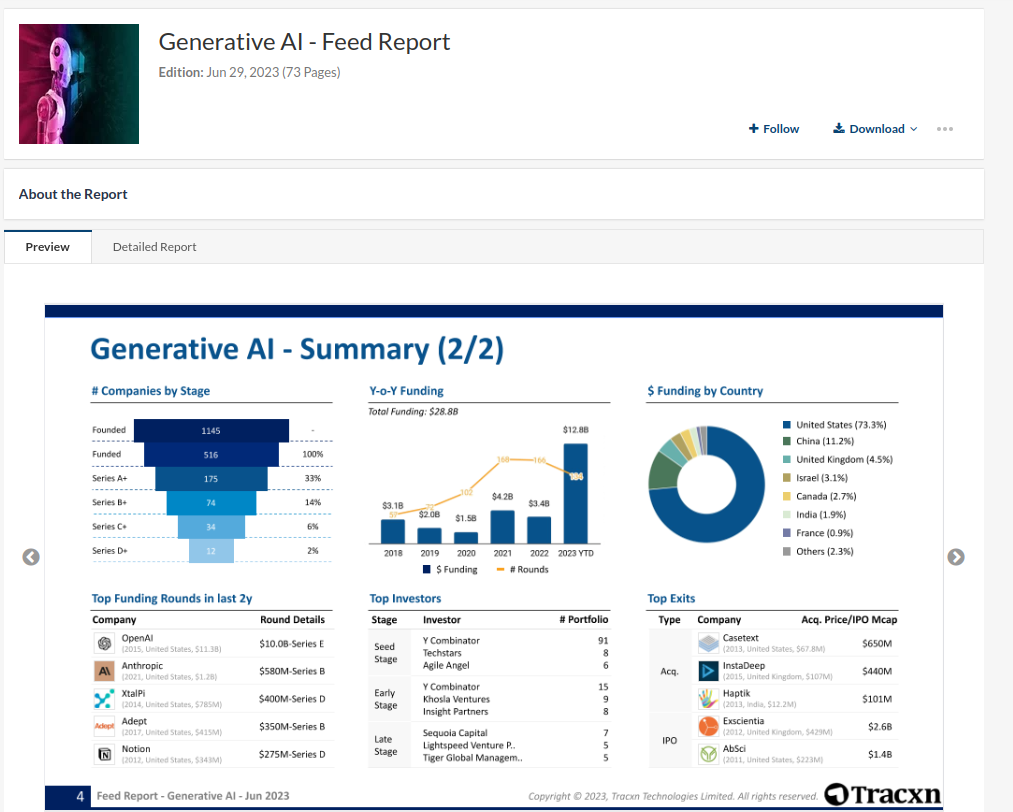Select the Preview tab
1013x812 pixels.
point(48,247)
